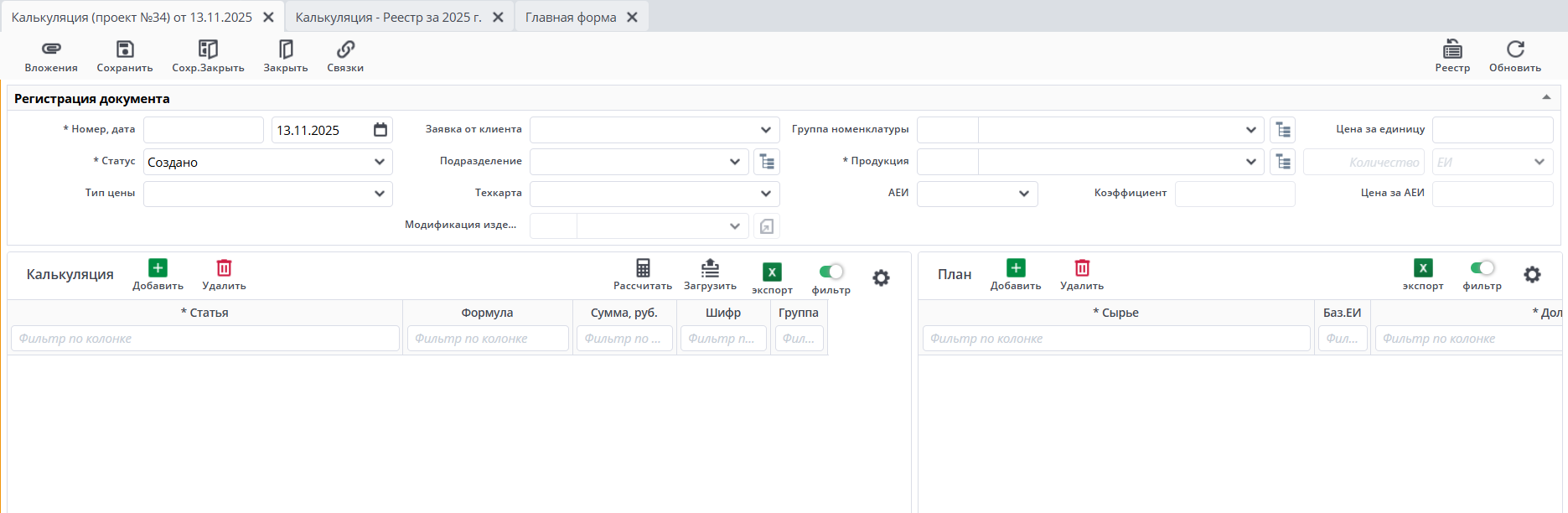The height and width of the screenshot is (513, 1568).
Task: Collapse the Регистрация документа section
Action: tap(1546, 98)
